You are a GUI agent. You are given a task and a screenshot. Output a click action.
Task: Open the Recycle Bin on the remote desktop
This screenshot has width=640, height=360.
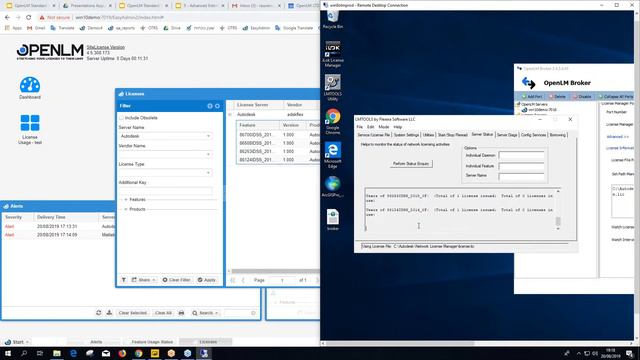333,20
